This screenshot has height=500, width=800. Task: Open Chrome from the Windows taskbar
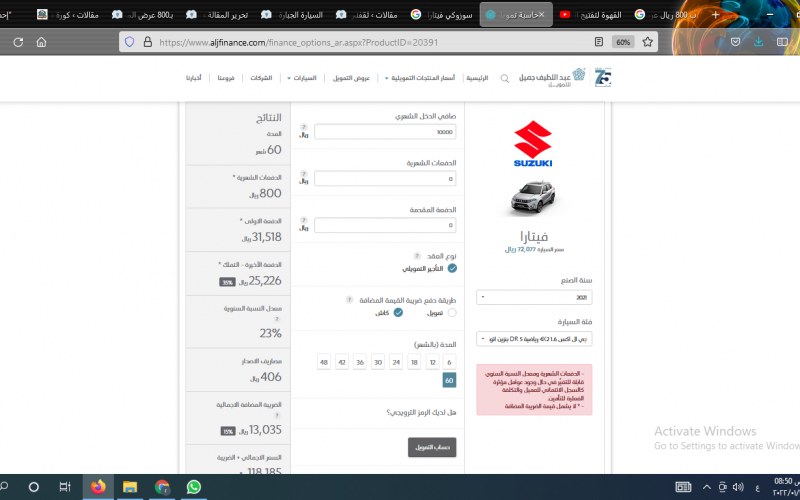[x=162, y=487]
